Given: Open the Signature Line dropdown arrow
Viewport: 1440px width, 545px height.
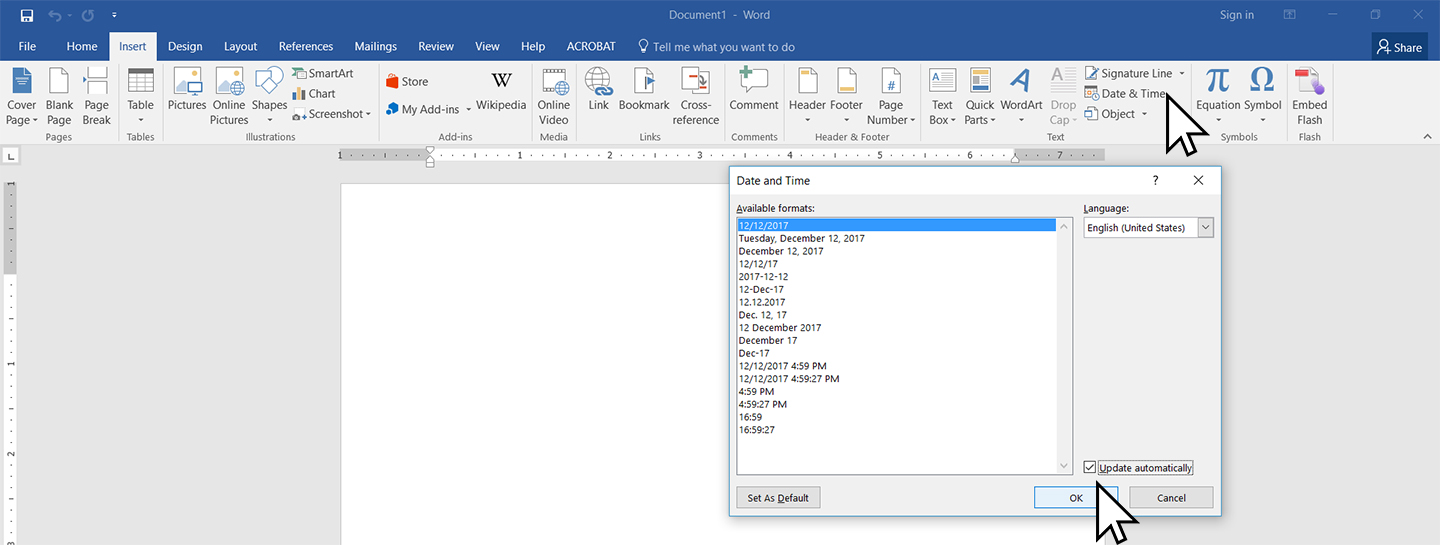Looking at the screenshot, I should 1182,74.
